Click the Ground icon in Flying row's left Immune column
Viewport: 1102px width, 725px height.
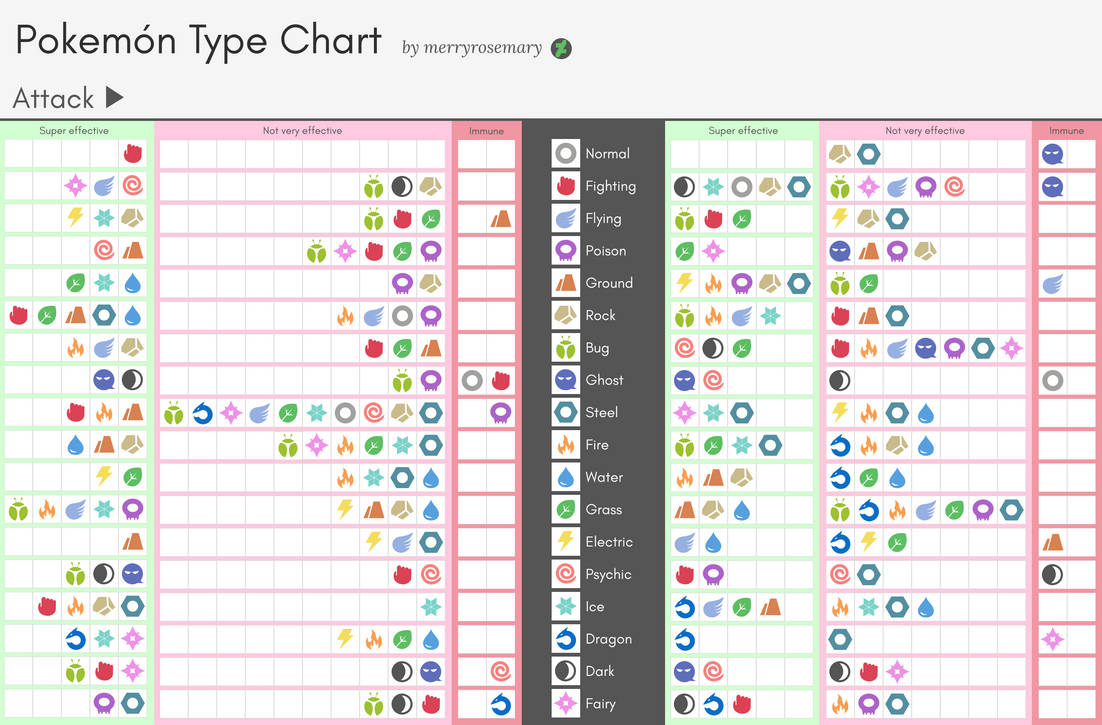click(500, 219)
